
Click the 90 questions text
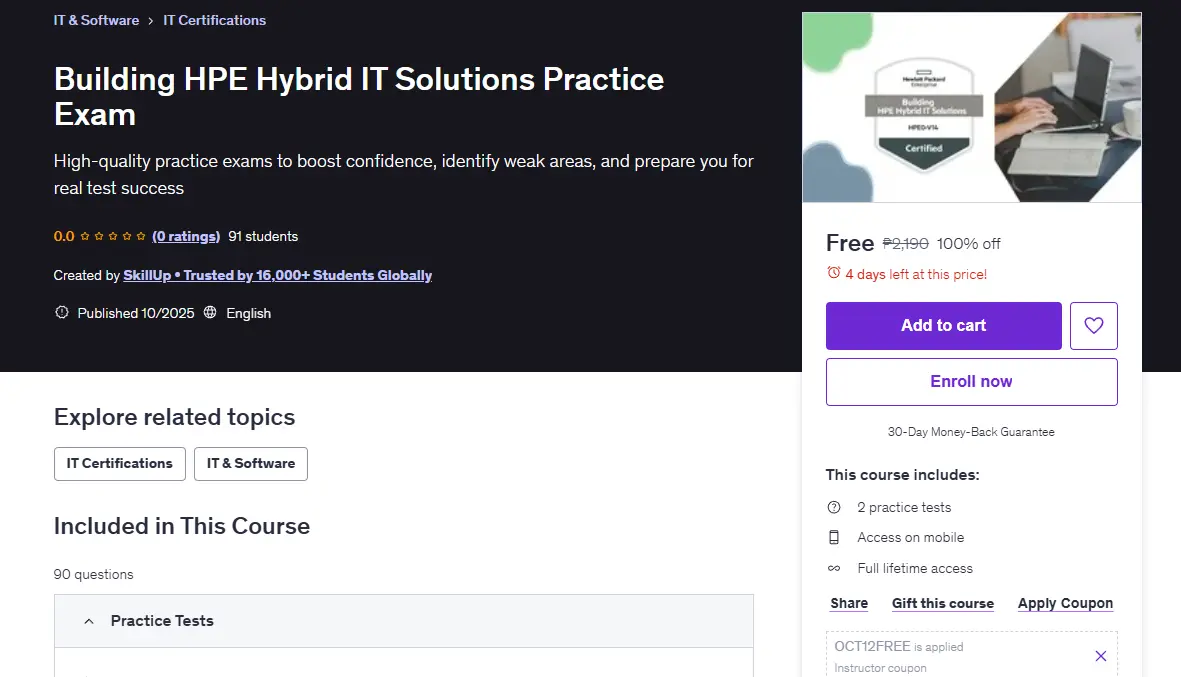[93, 575]
